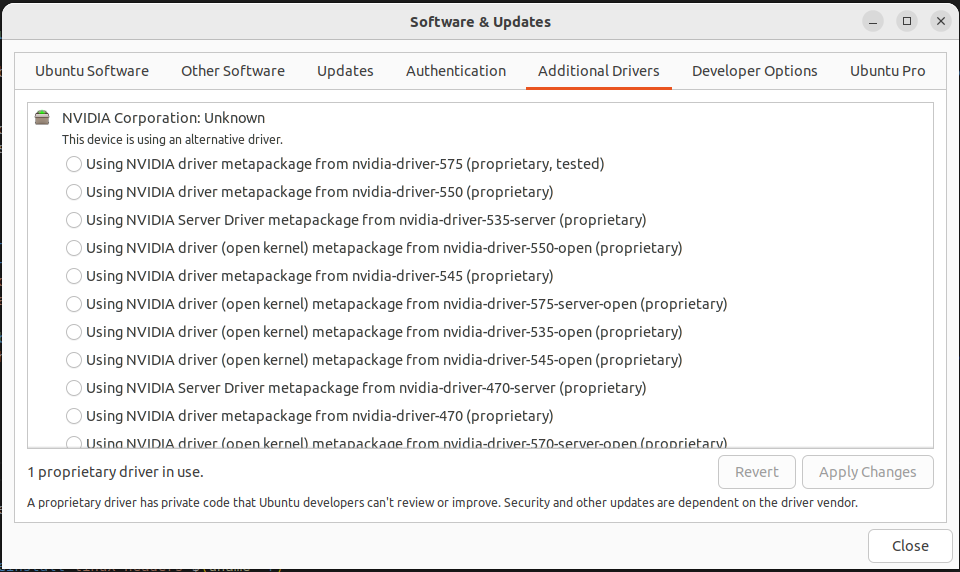The width and height of the screenshot is (960, 572).
Task: Choose nvidia-driver-535-open open kernel driver
Action: pyautogui.click(x=73, y=332)
